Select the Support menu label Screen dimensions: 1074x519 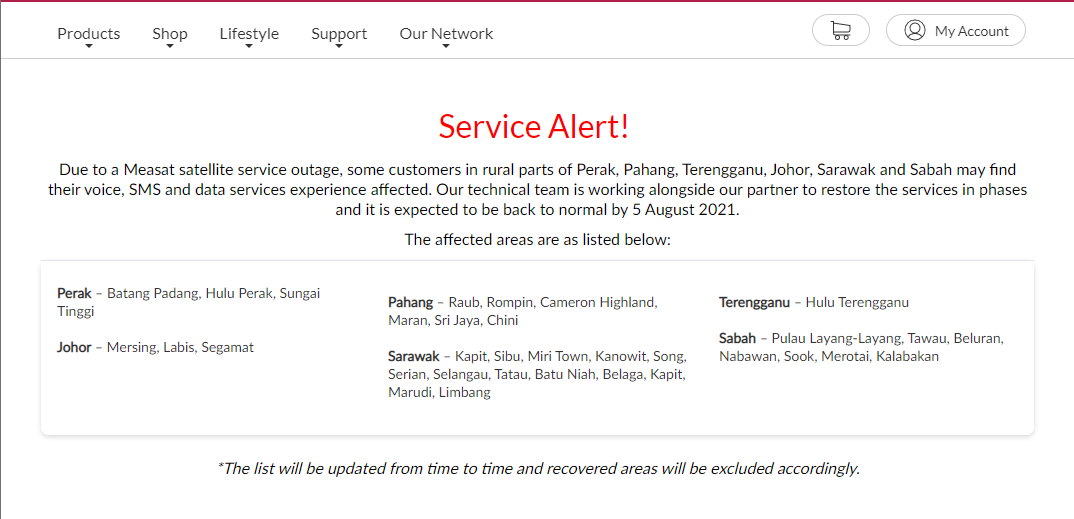click(x=339, y=33)
